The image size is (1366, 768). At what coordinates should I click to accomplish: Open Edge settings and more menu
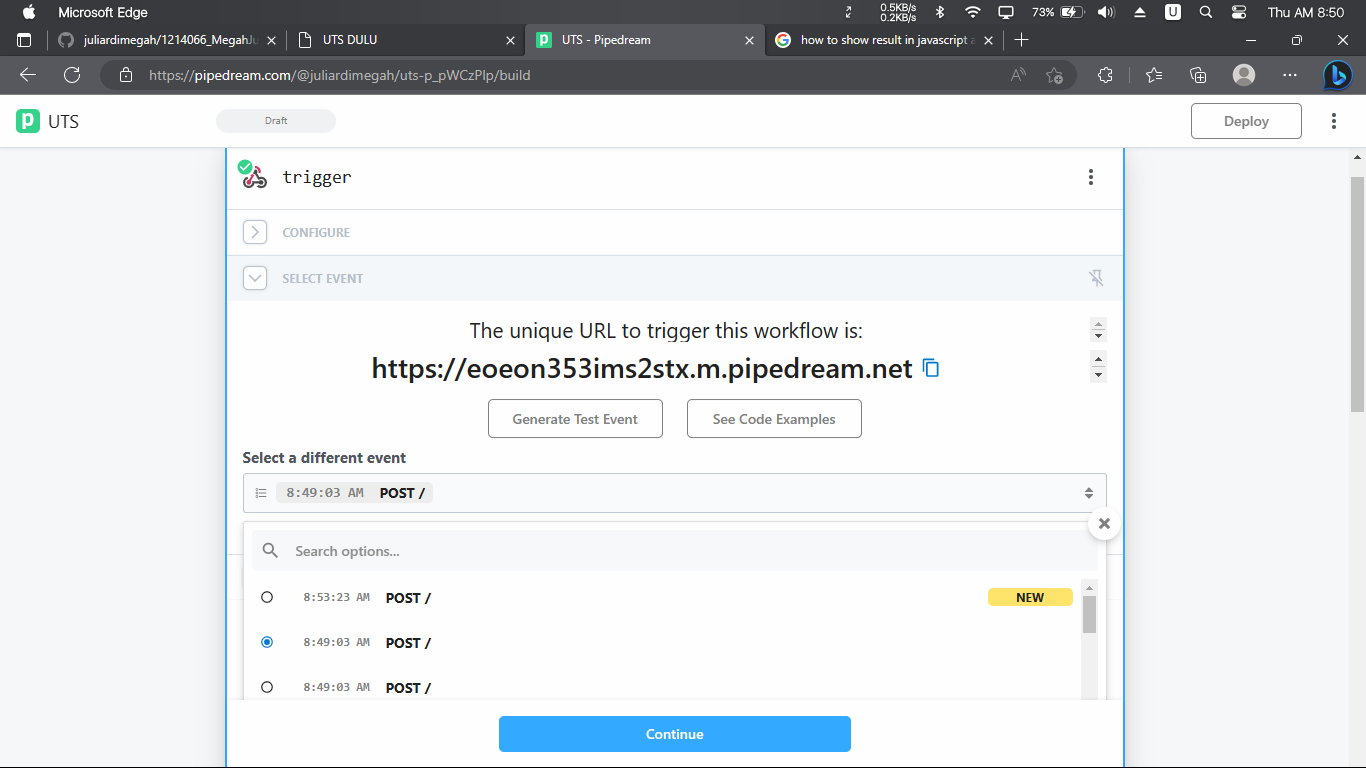(1290, 75)
